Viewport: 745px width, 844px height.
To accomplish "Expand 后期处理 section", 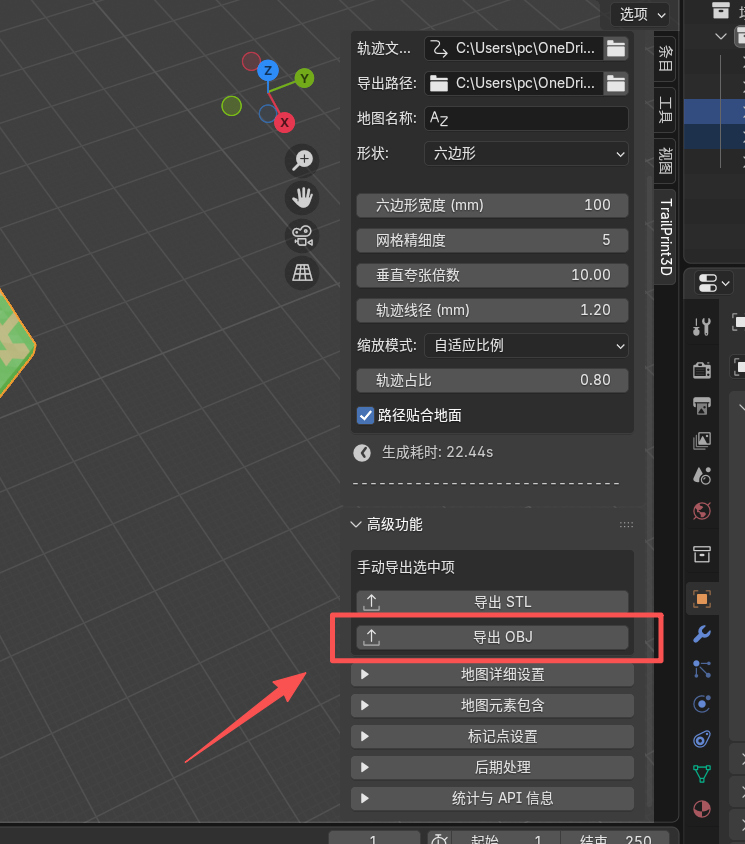I will [492, 767].
